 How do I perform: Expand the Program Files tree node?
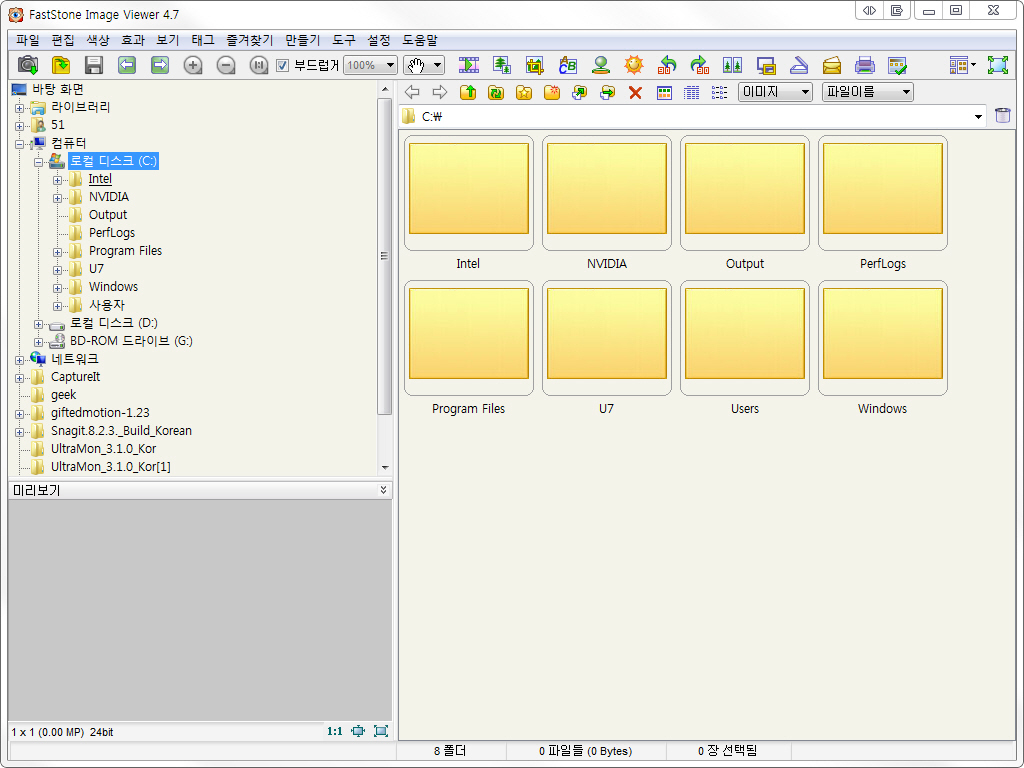57,252
